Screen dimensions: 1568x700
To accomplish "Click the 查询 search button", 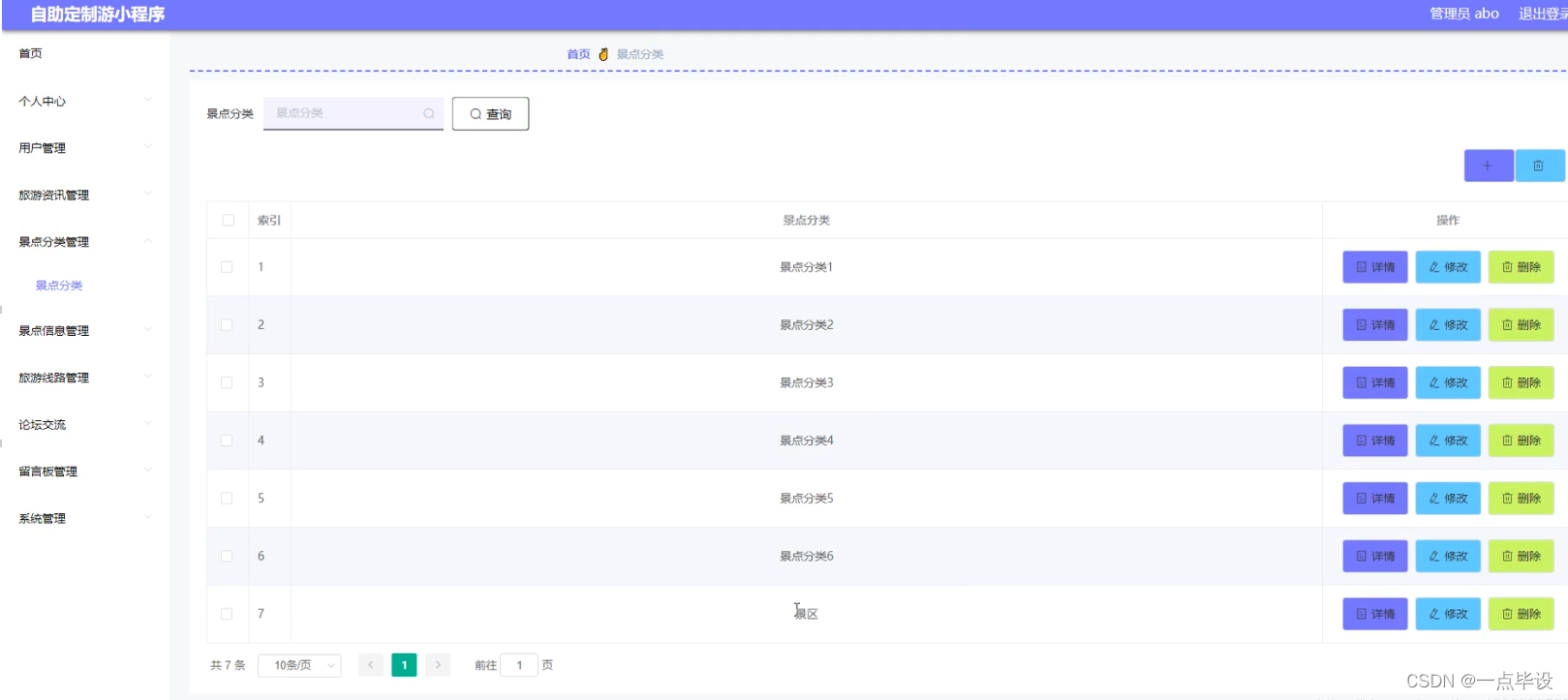I will tap(490, 113).
